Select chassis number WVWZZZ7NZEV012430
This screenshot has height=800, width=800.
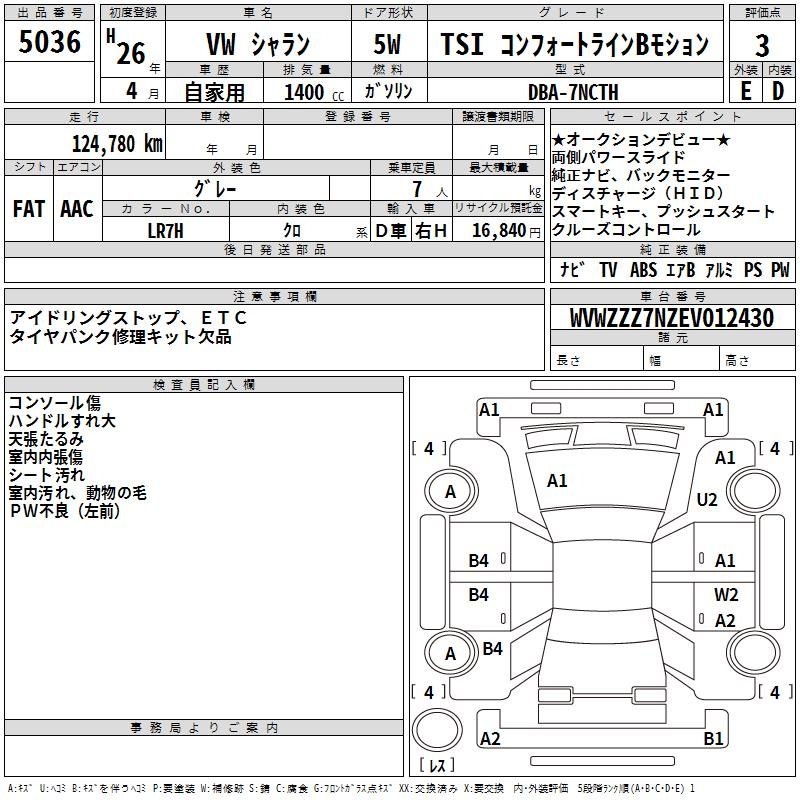[672, 318]
